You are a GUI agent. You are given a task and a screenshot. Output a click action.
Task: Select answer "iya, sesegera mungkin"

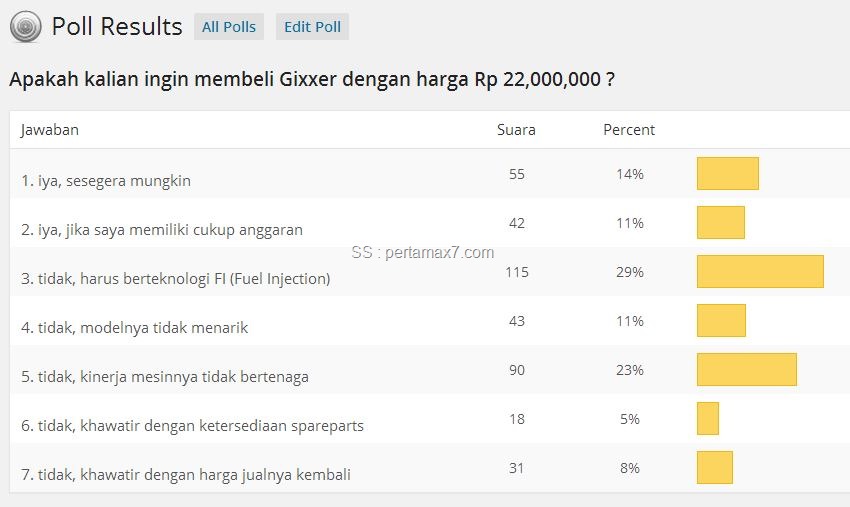(x=106, y=181)
